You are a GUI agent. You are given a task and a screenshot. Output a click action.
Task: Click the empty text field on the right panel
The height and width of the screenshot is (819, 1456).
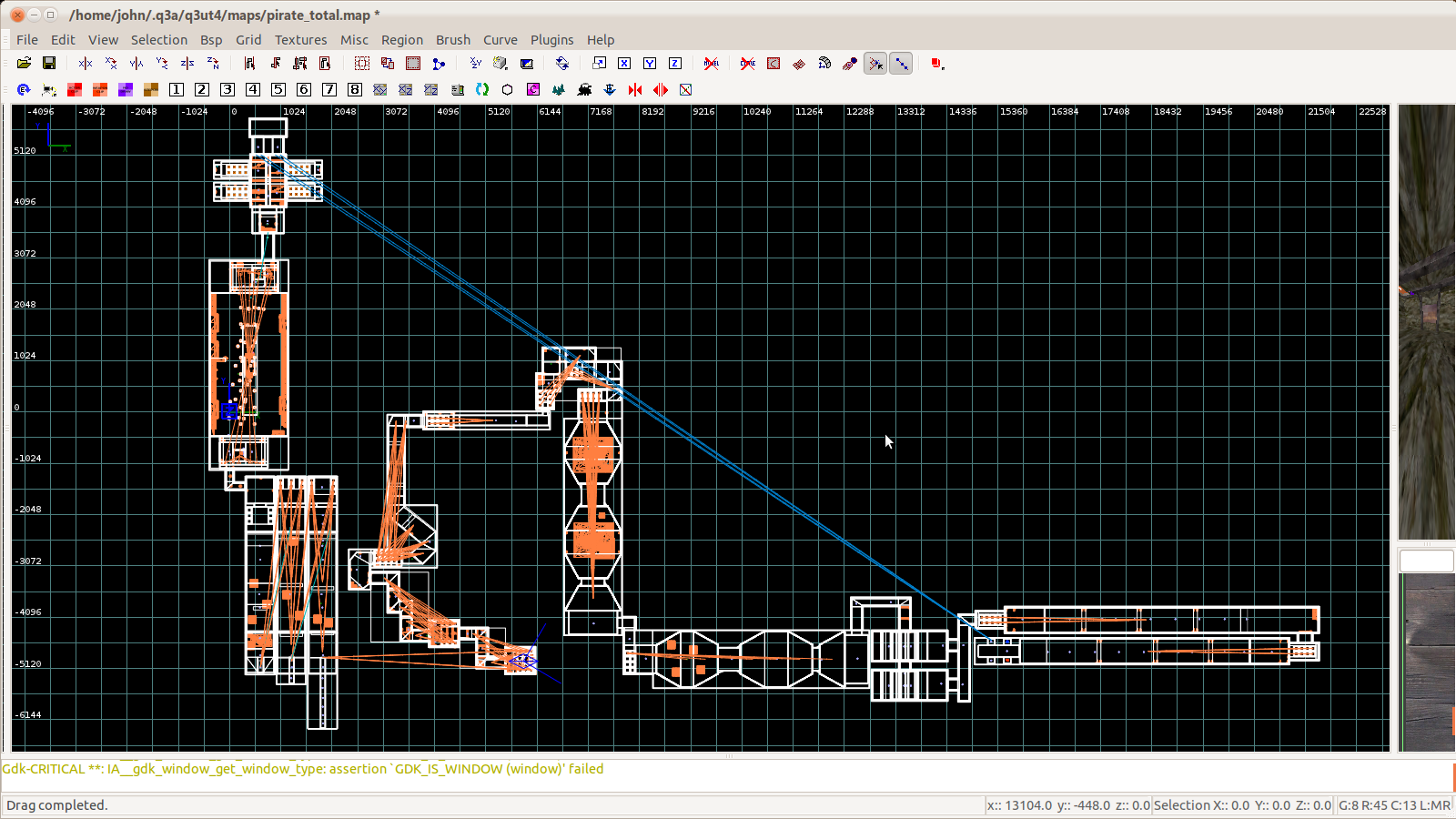[x=1426, y=561]
